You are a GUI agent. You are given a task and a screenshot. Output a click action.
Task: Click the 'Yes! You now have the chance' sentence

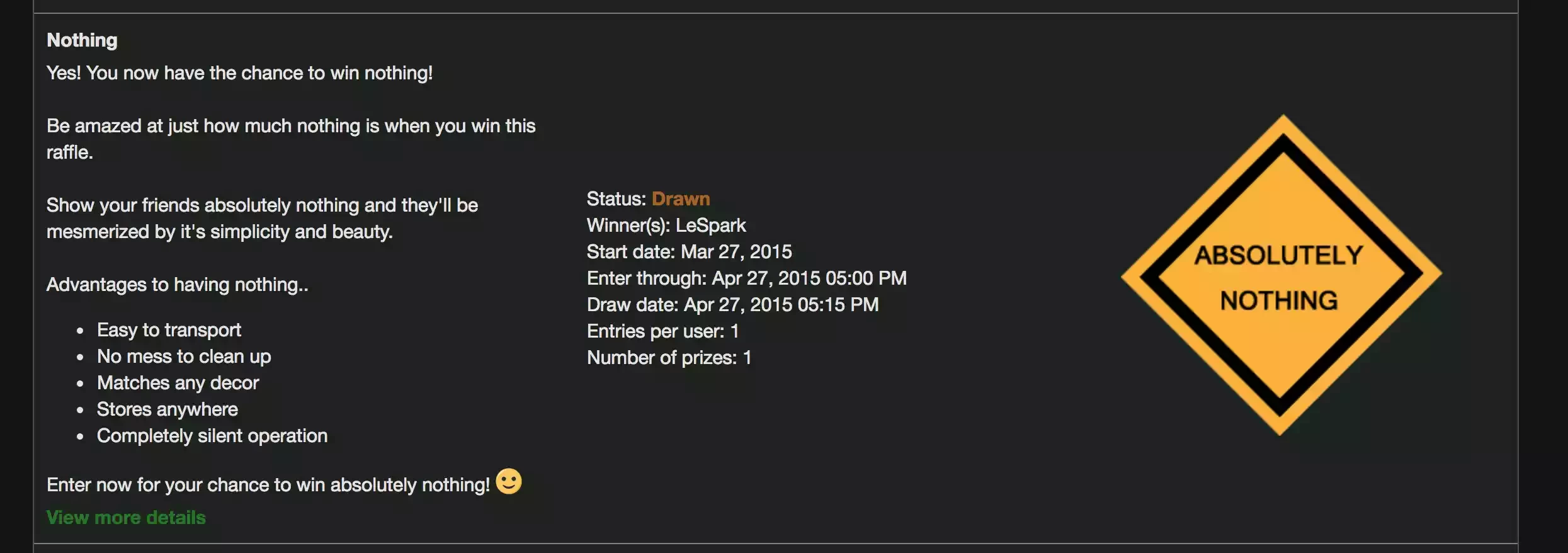[239, 73]
